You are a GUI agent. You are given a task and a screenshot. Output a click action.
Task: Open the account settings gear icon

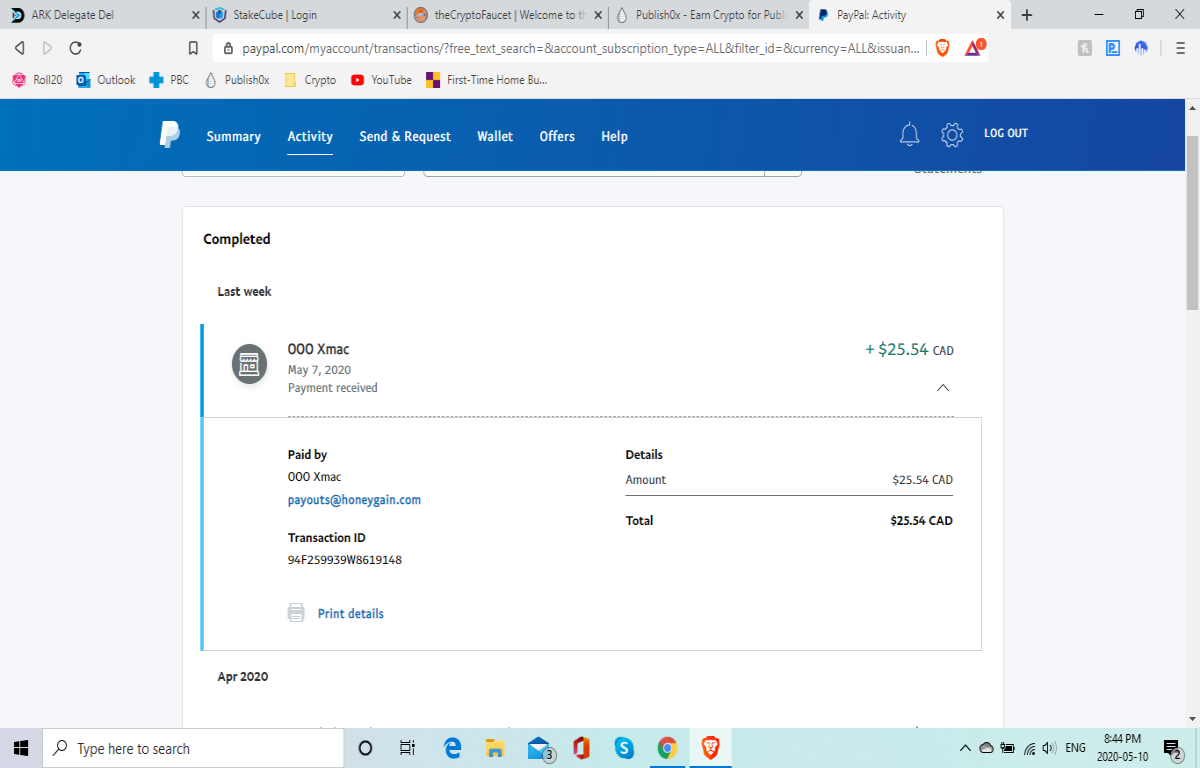[952, 135]
